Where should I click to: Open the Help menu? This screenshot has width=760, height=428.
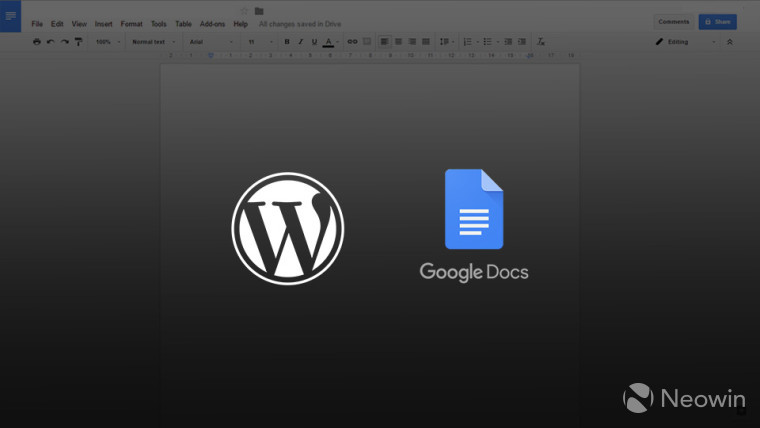click(240, 24)
